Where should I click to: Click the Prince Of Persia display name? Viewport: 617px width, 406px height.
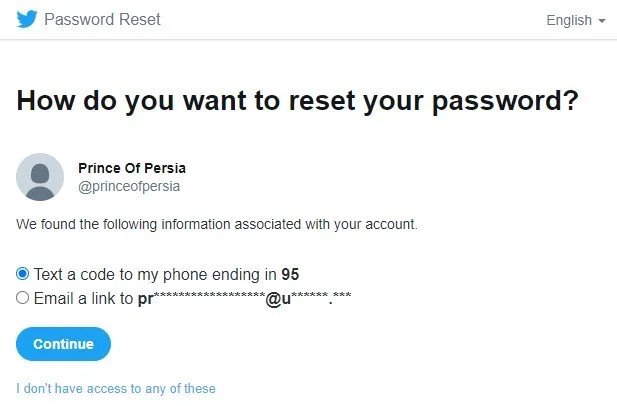[132, 168]
